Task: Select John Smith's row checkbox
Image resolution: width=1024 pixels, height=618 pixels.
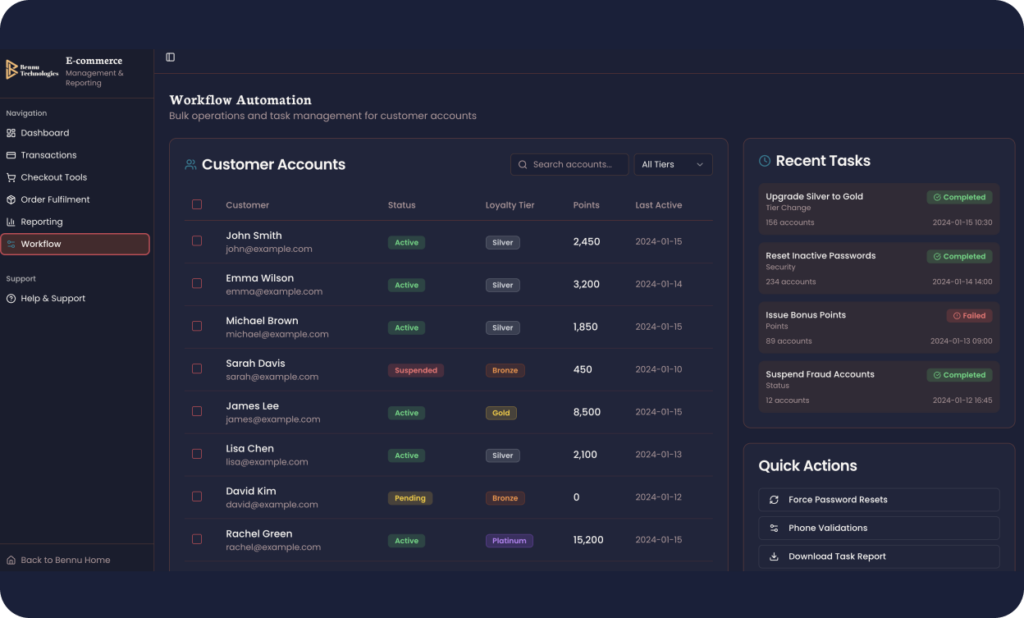Action: tap(197, 241)
